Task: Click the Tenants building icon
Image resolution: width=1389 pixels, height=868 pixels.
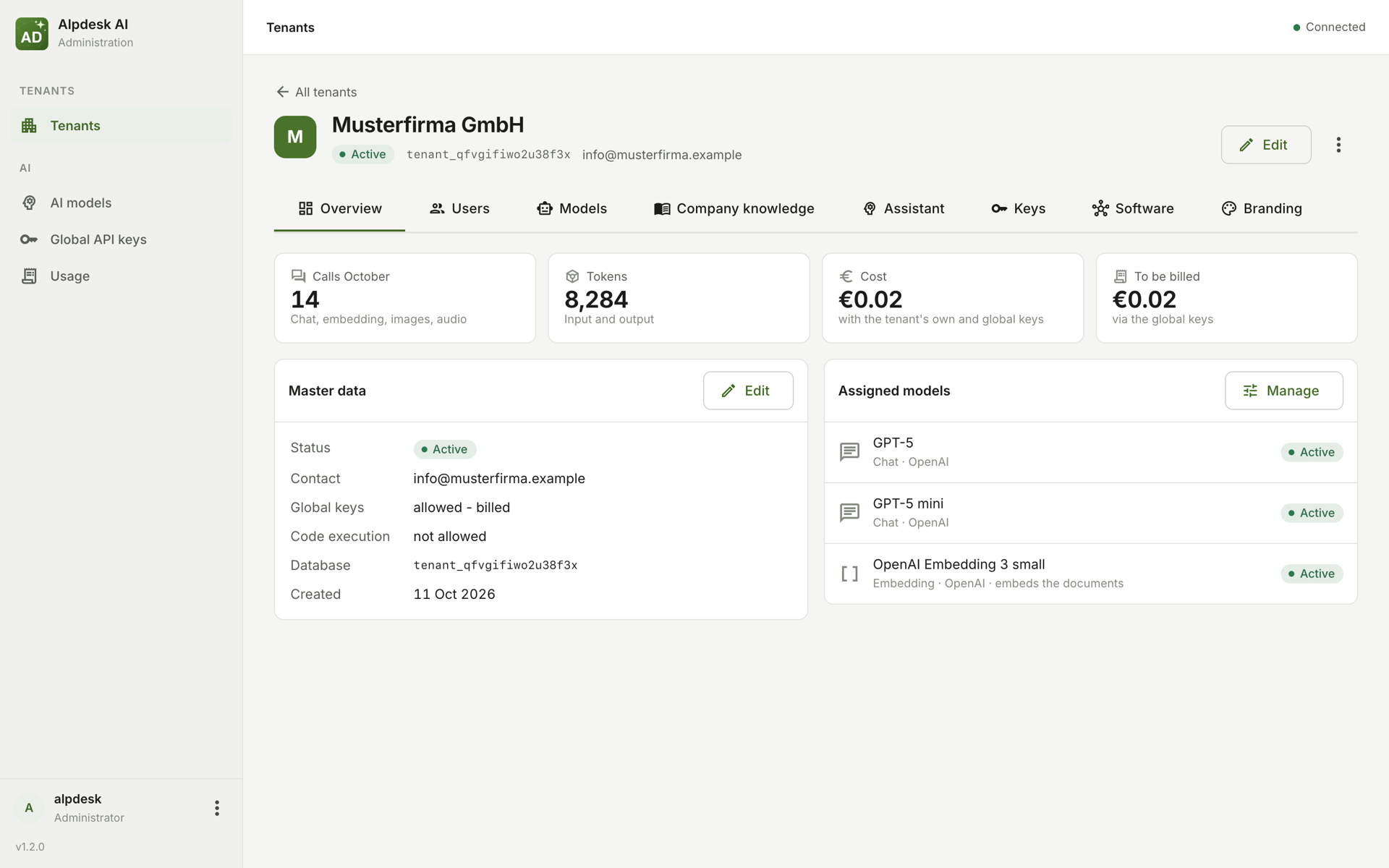Action: [29, 126]
